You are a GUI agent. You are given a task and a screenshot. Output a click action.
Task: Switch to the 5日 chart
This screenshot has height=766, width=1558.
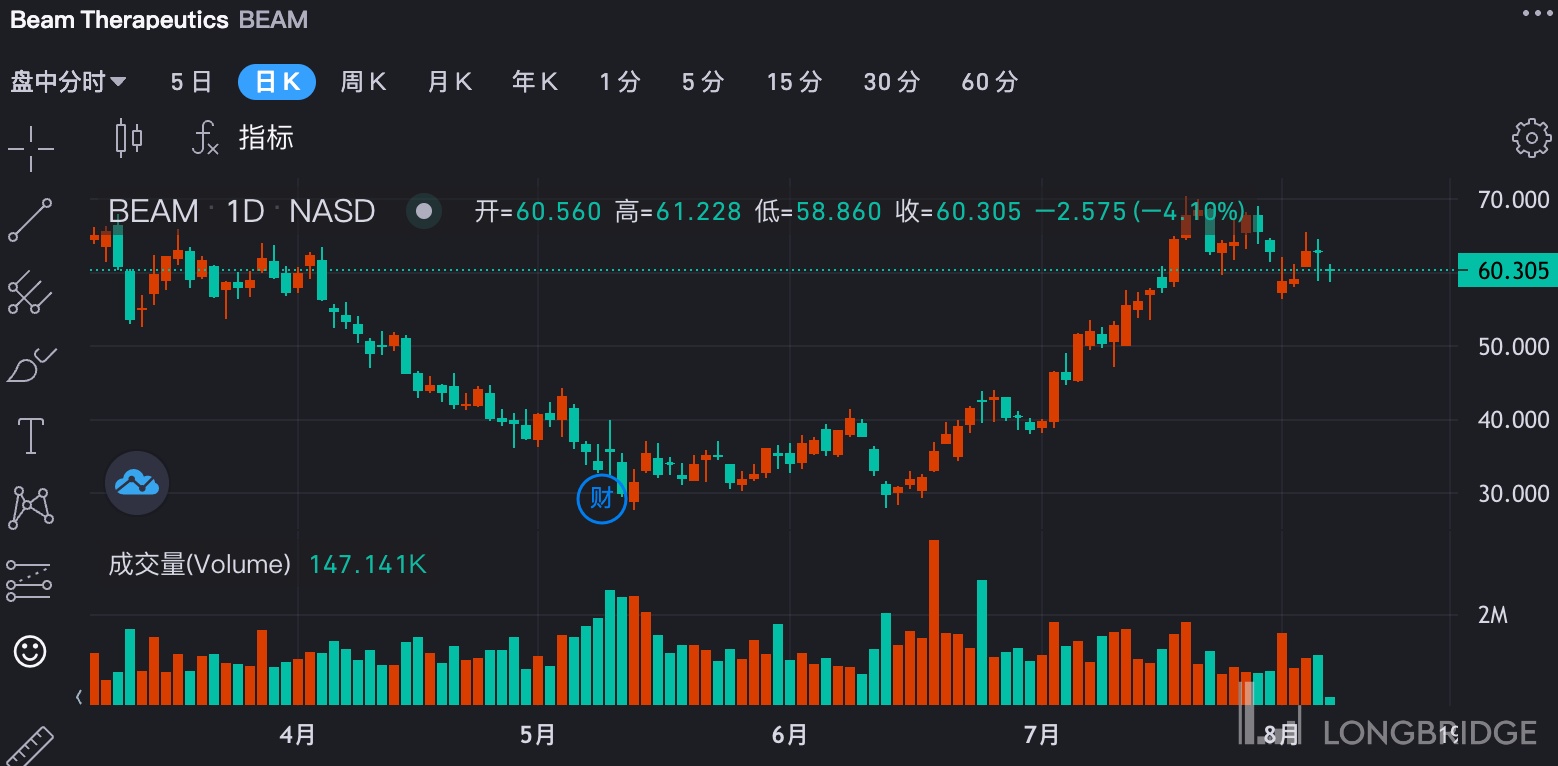pos(191,82)
